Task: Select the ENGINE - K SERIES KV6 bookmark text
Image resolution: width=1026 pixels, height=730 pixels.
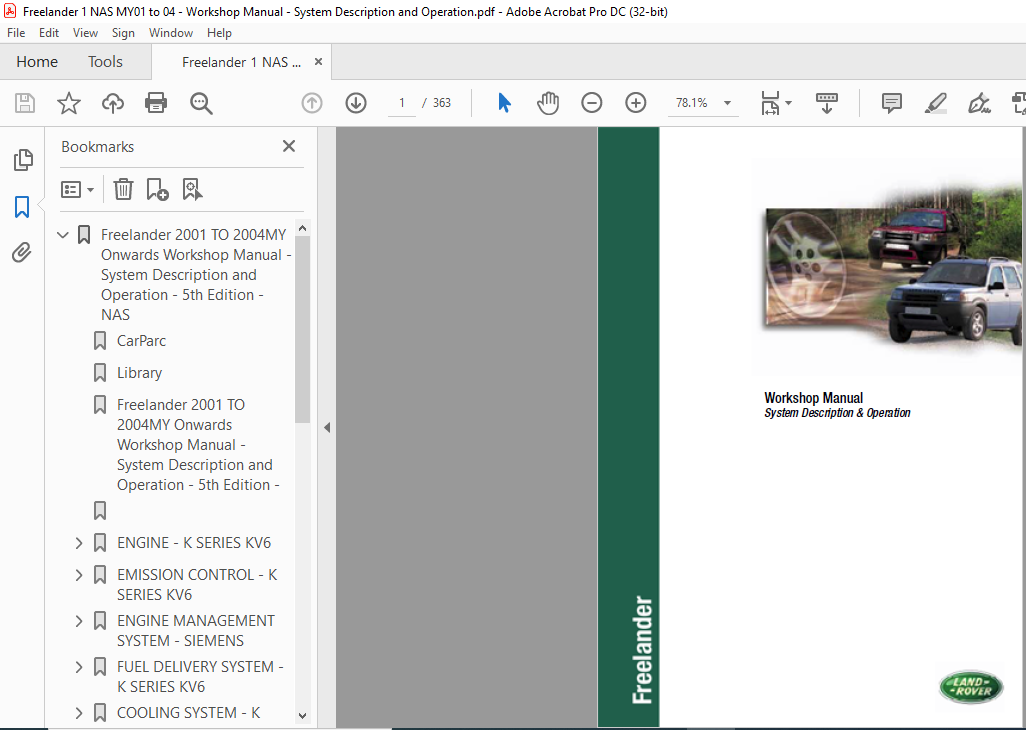Action: pyautogui.click(x=194, y=543)
